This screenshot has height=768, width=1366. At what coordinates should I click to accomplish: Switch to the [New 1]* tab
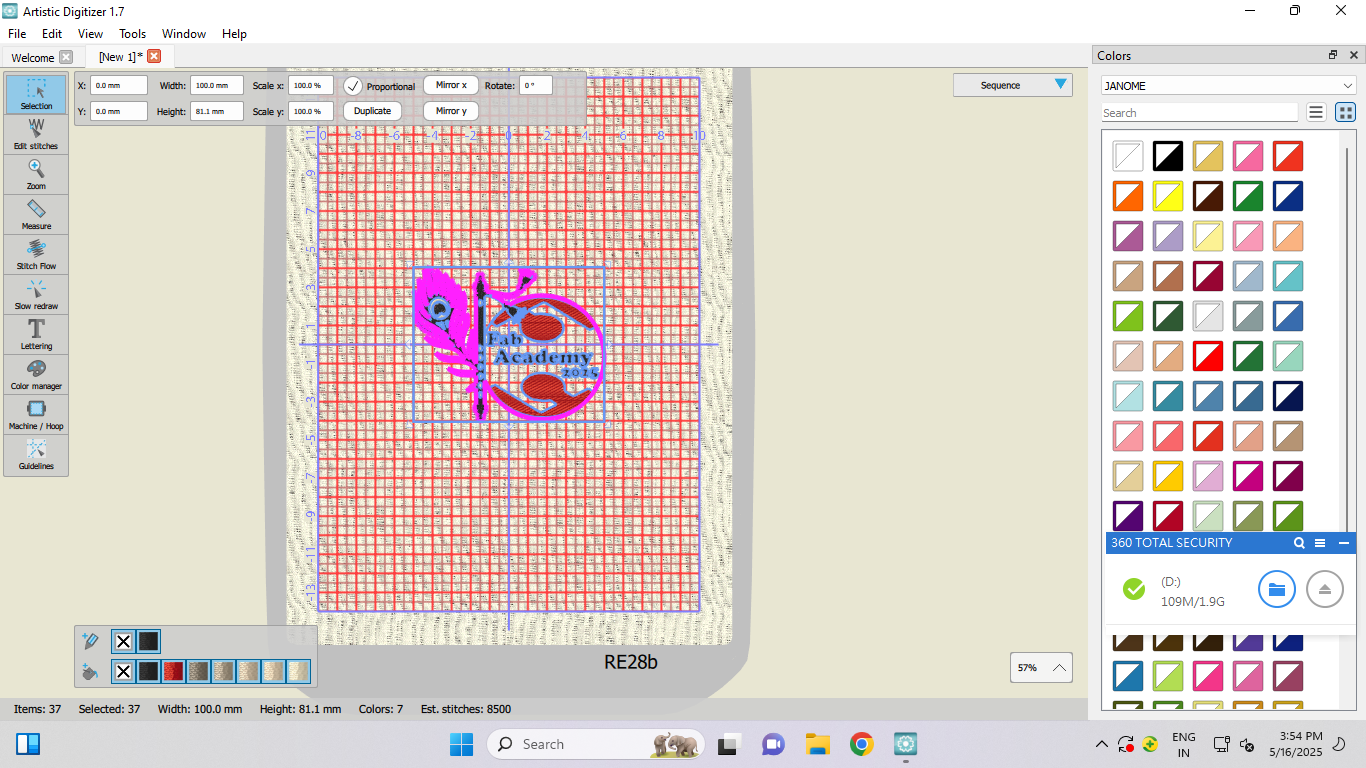point(121,57)
